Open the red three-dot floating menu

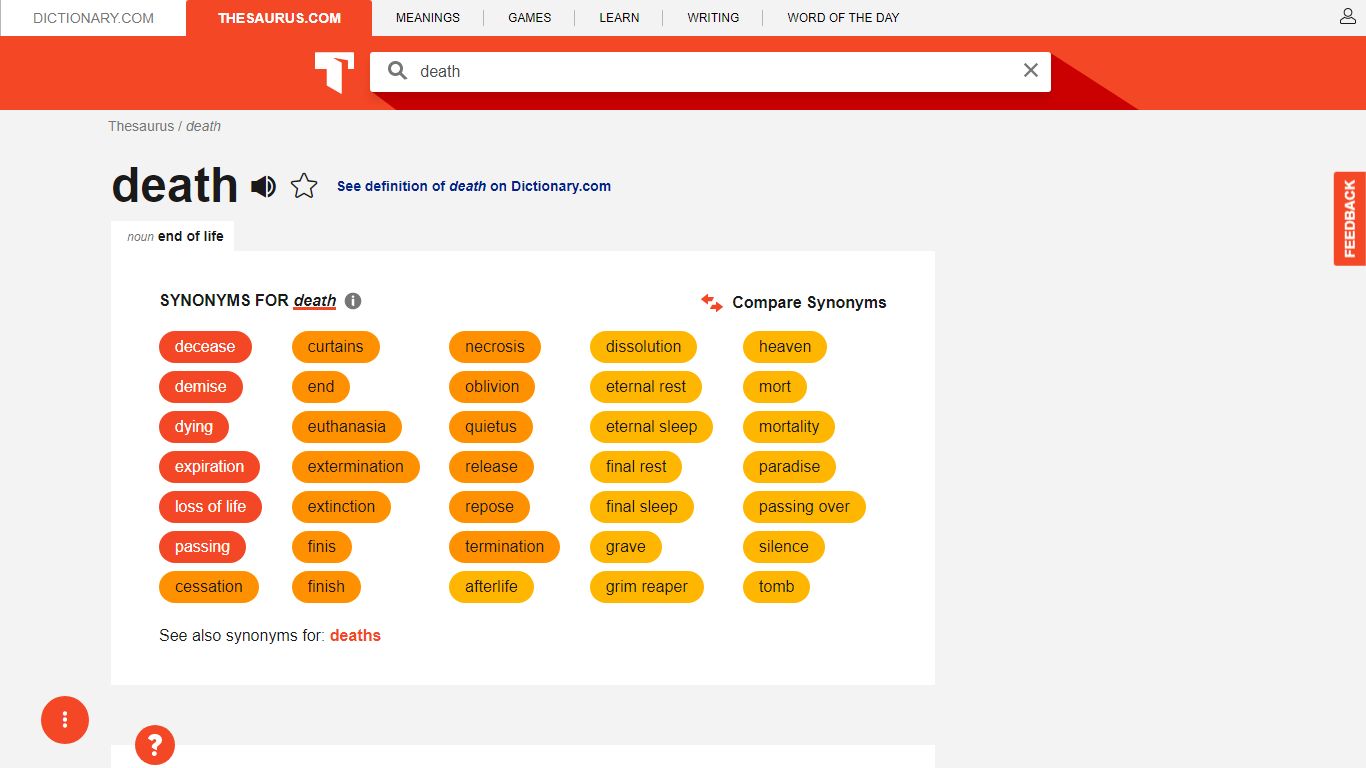65,719
